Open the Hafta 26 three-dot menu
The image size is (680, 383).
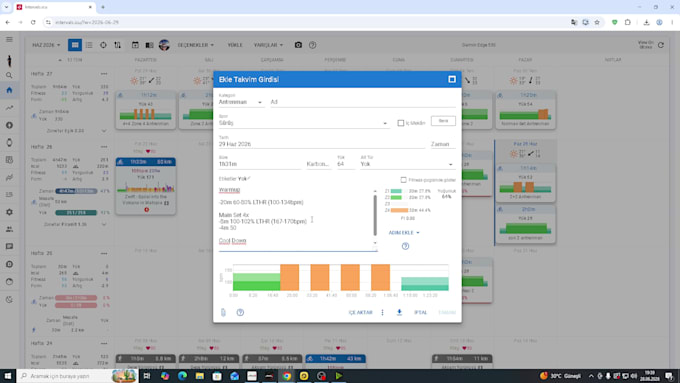[x=104, y=147]
